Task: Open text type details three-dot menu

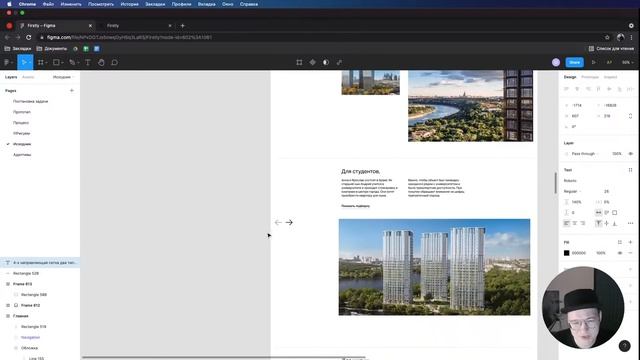Action: (631, 223)
